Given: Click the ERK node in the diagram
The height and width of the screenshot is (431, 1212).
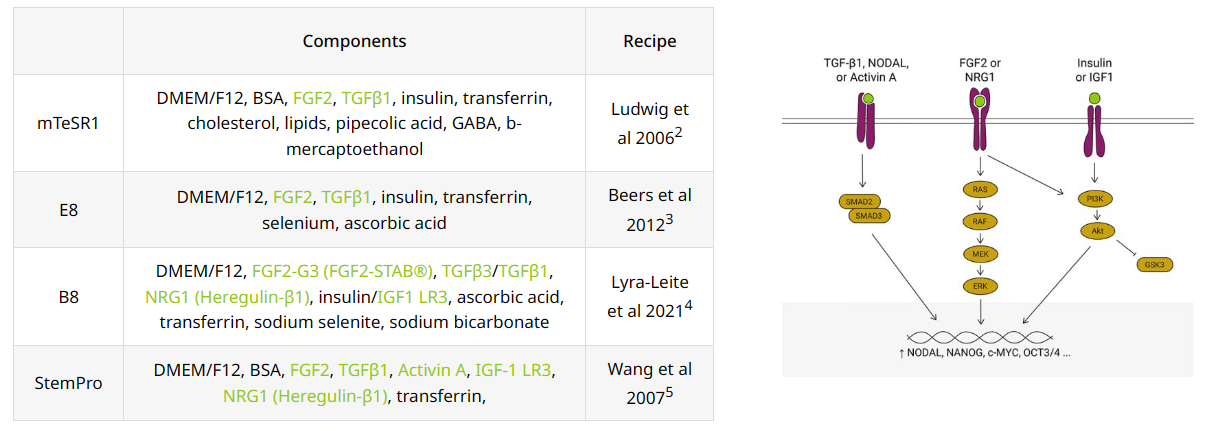Looking at the screenshot, I should coord(980,287).
